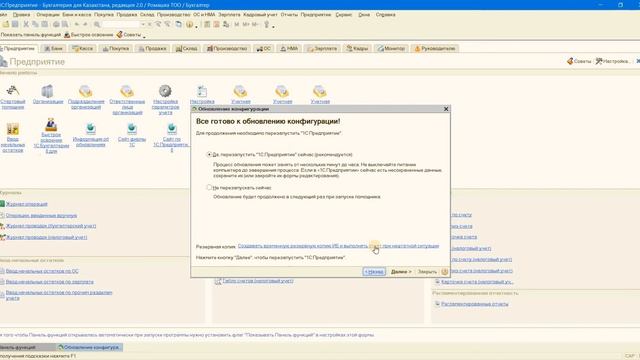Click the calculator toolbar icon
Image resolution: width=640 pixels, height=360 pixels.
click(207, 24)
